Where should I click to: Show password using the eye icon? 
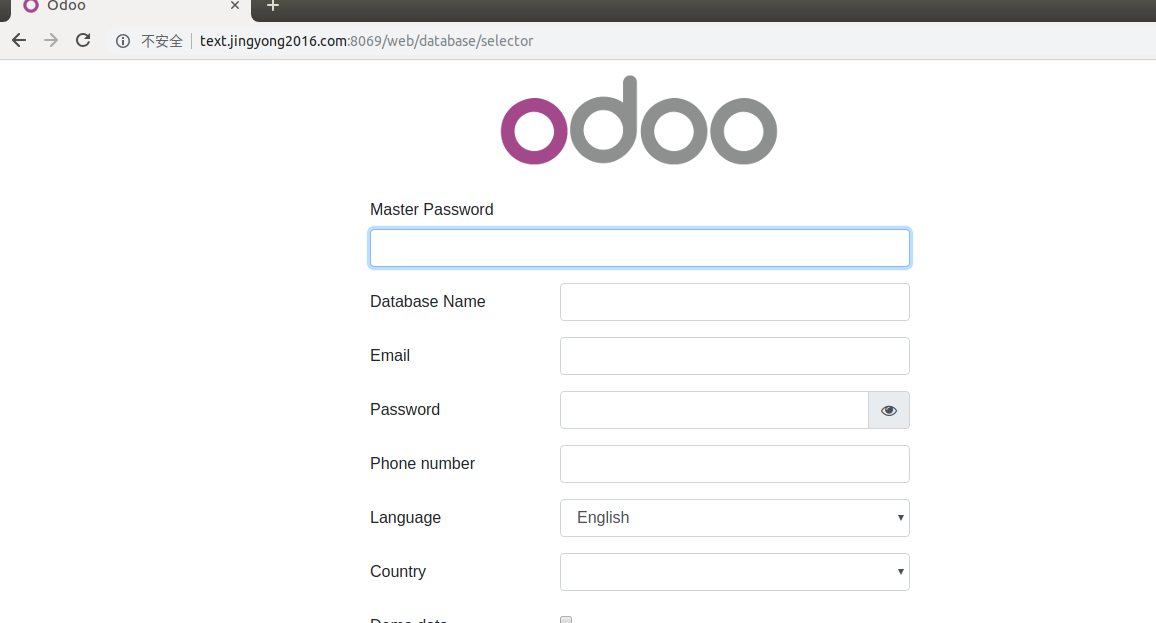(x=889, y=410)
